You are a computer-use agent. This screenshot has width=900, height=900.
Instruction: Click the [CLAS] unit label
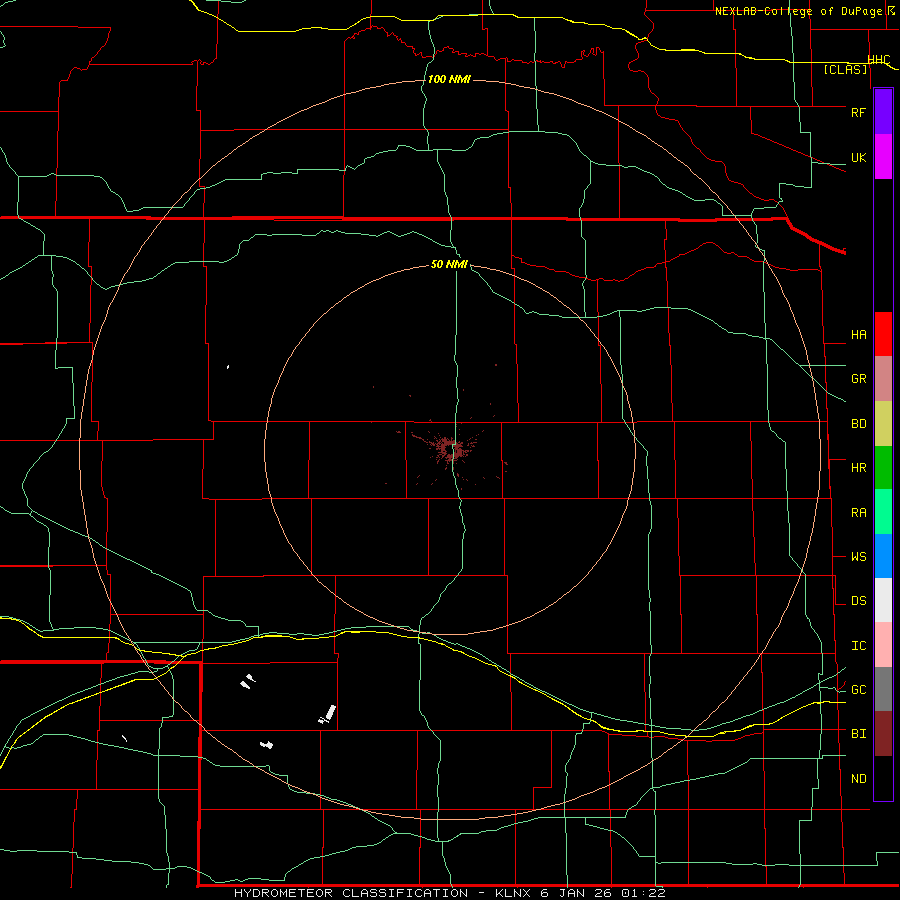pos(845,69)
